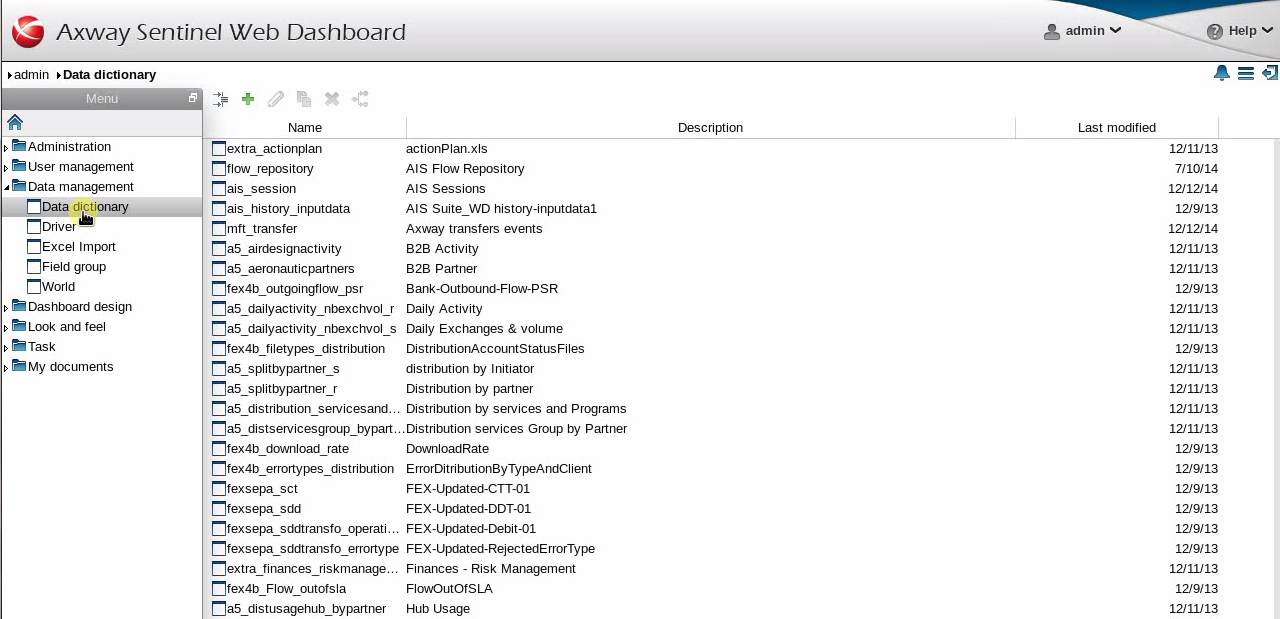
Task: Select Field group in the menu tree
Action: point(73,267)
